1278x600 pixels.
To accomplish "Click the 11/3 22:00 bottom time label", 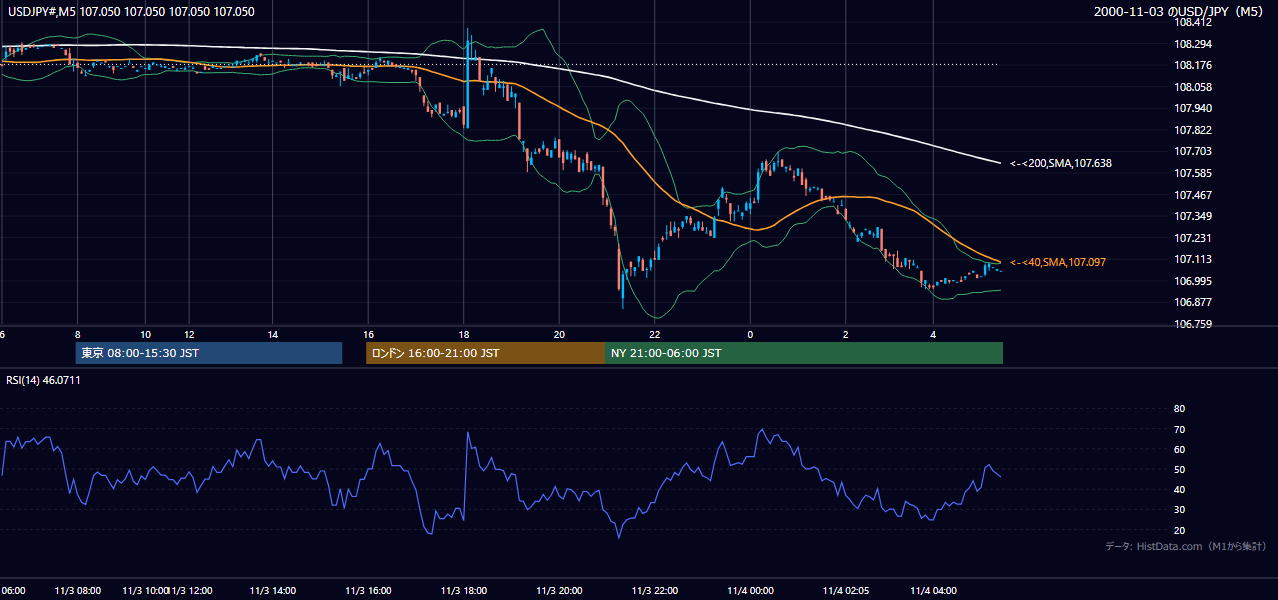I will (x=655, y=591).
